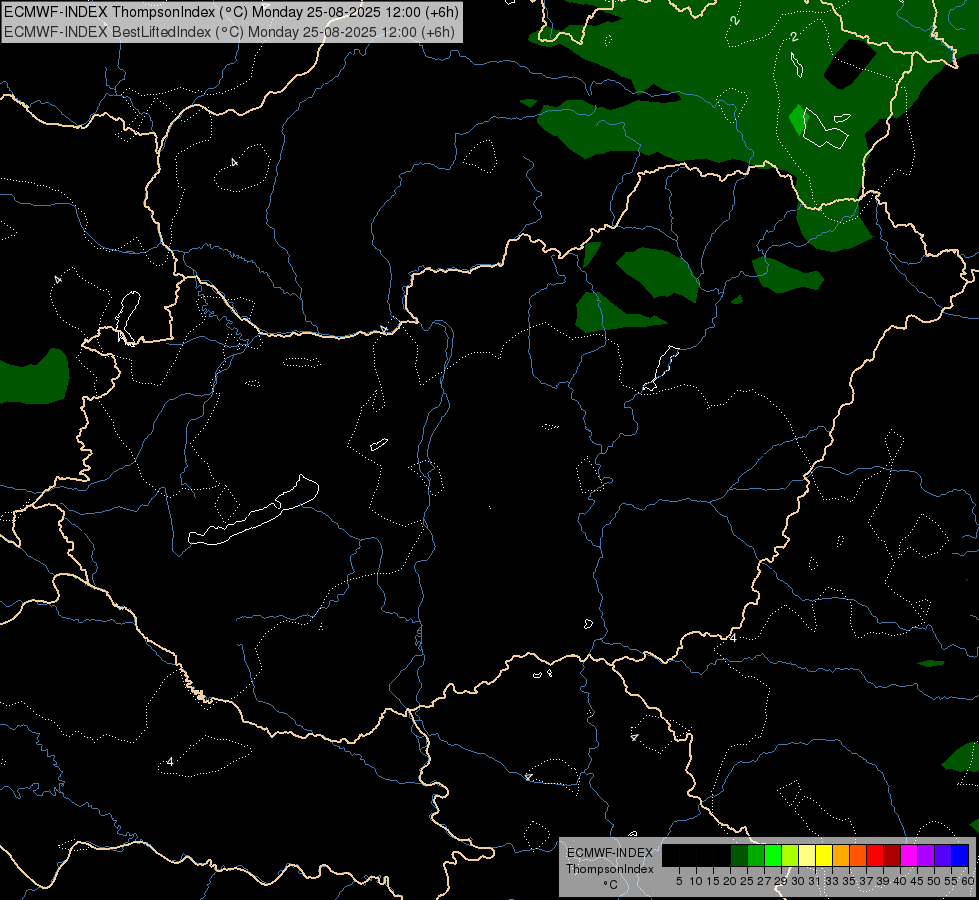
Task: Click the legend tick value '60'
Action: point(968,881)
